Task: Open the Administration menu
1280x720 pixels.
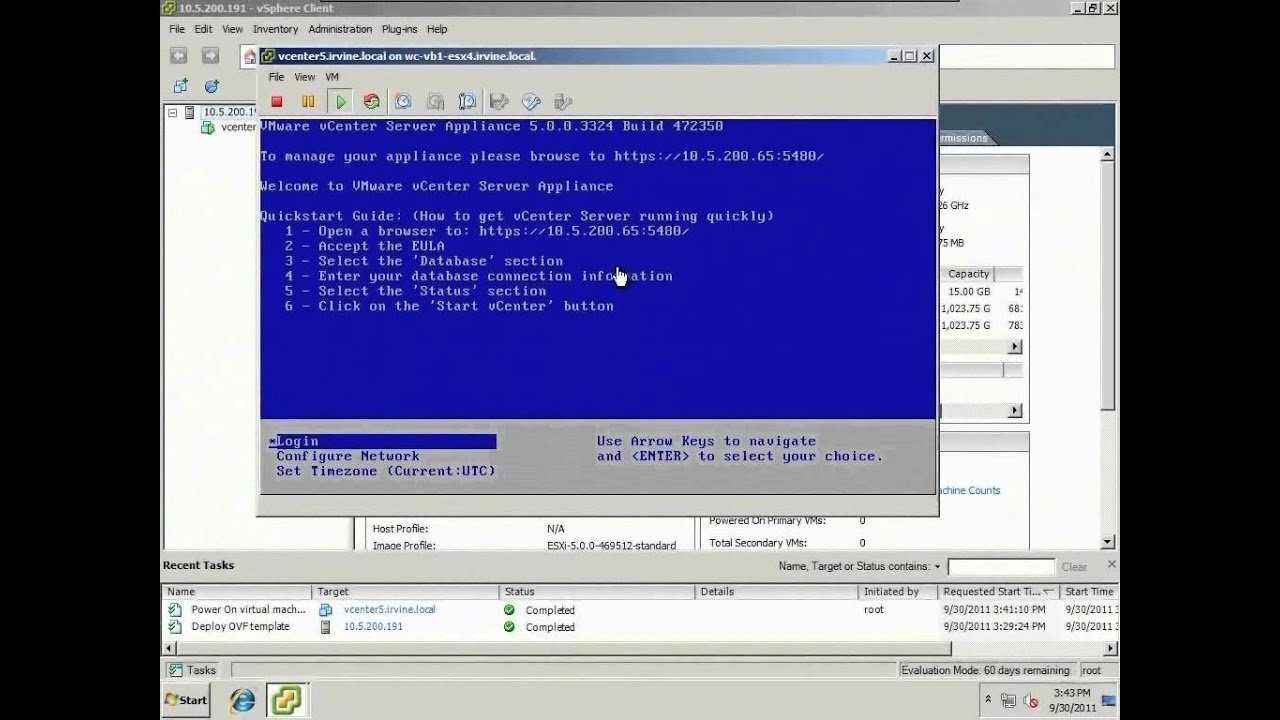Action: pos(340,29)
